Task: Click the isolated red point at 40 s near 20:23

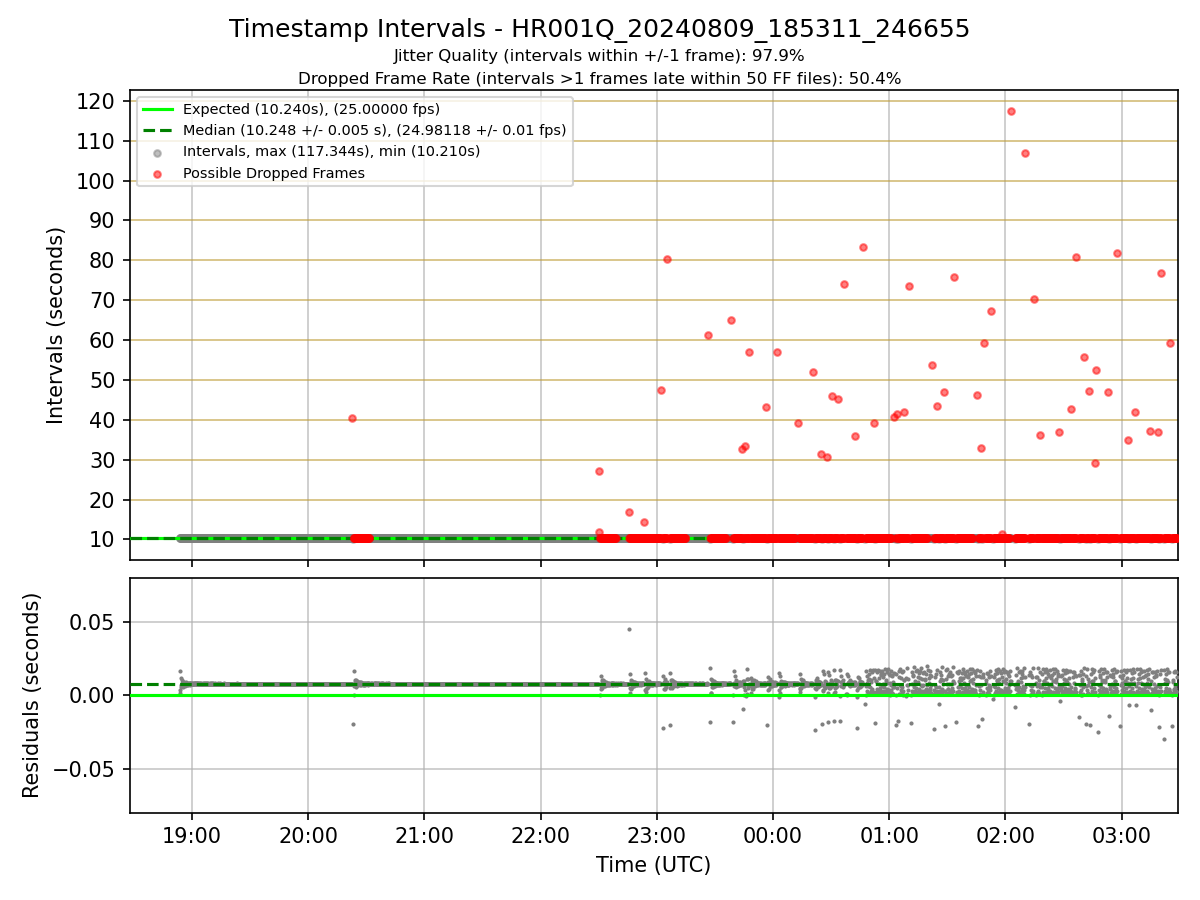Action: 352,418
